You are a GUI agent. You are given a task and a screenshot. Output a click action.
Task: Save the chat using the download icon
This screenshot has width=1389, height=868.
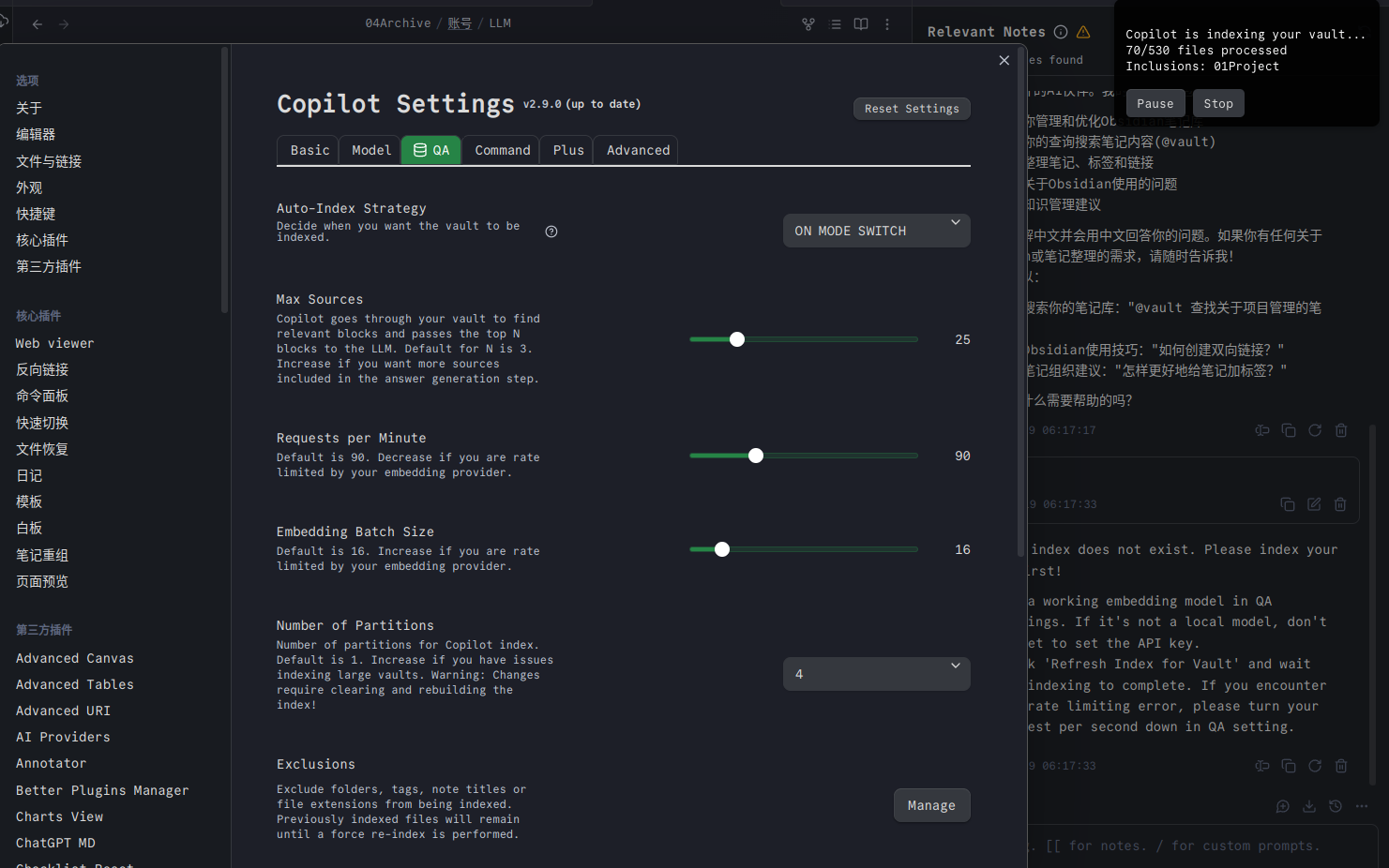tap(1309, 806)
